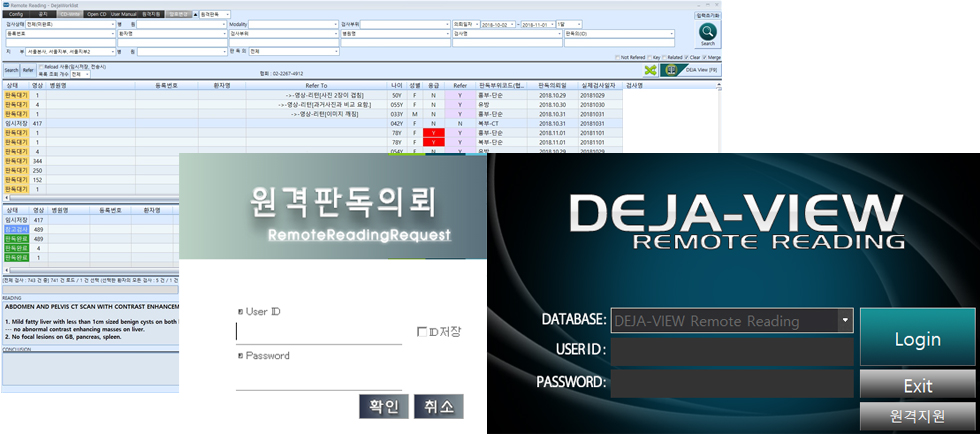Image resolution: width=980 pixels, height=434 pixels.
Task: Click the app icon in the title bar
Action: (x=4, y=4)
